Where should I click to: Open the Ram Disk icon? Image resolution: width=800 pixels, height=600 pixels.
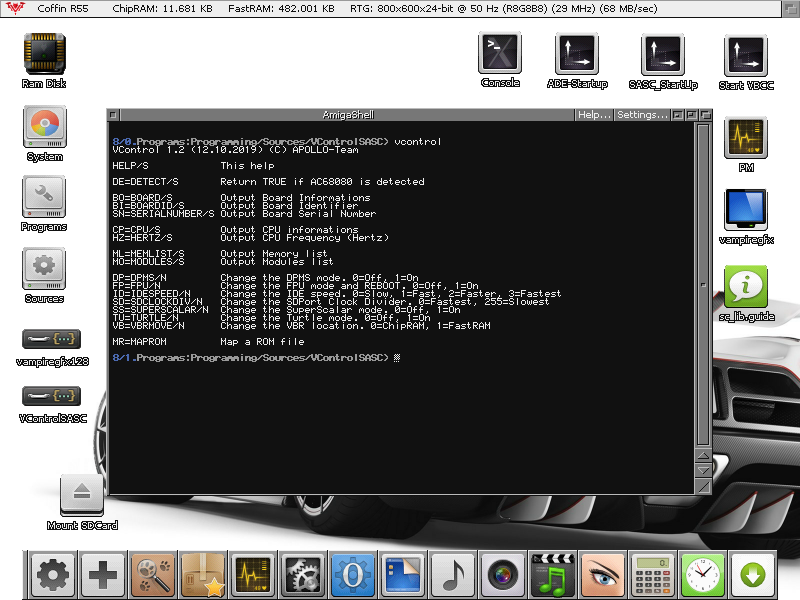[x=44, y=55]
